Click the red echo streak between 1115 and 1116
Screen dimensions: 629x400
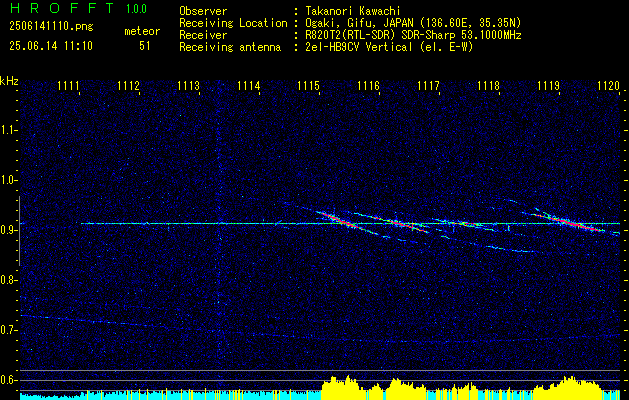pyautogui.click(x=339, y=219)
